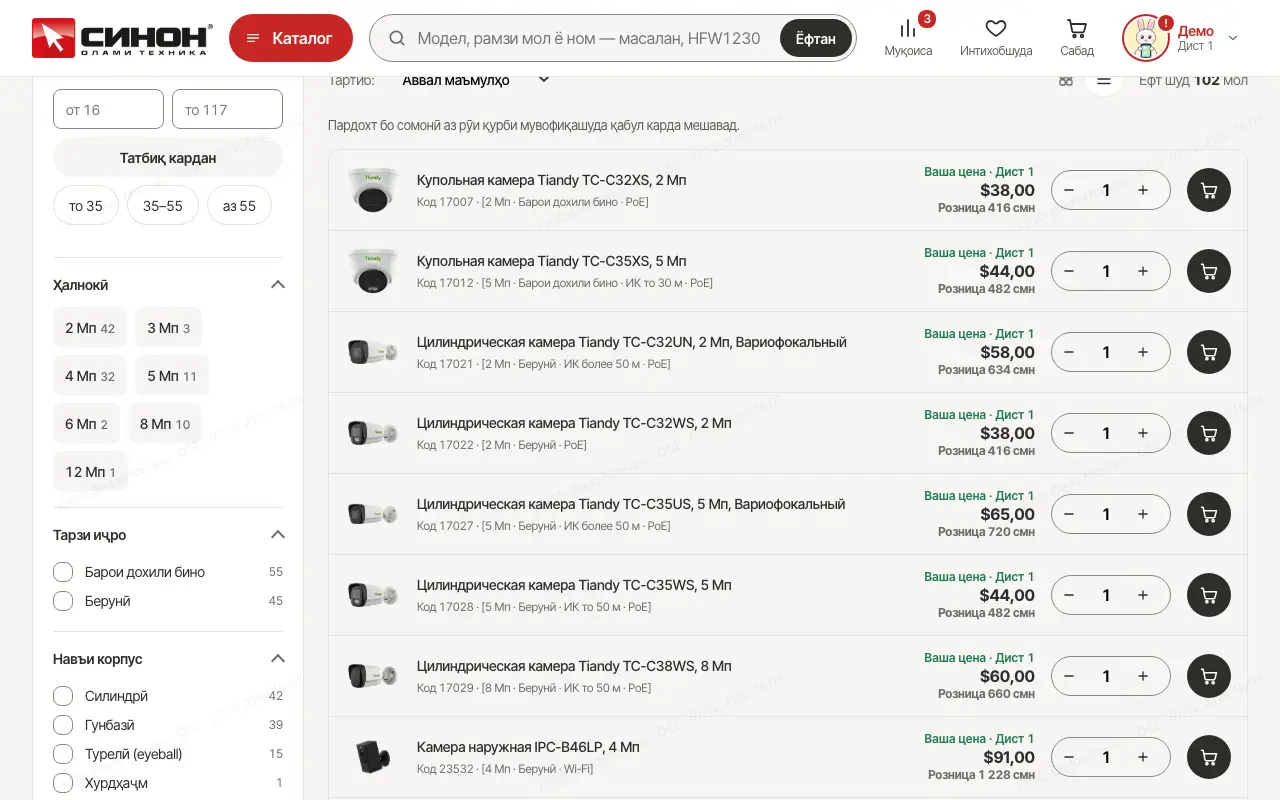1280x800 pixels.
Task: Check the Гунбазӣ housing type filter
Action: 63,725
